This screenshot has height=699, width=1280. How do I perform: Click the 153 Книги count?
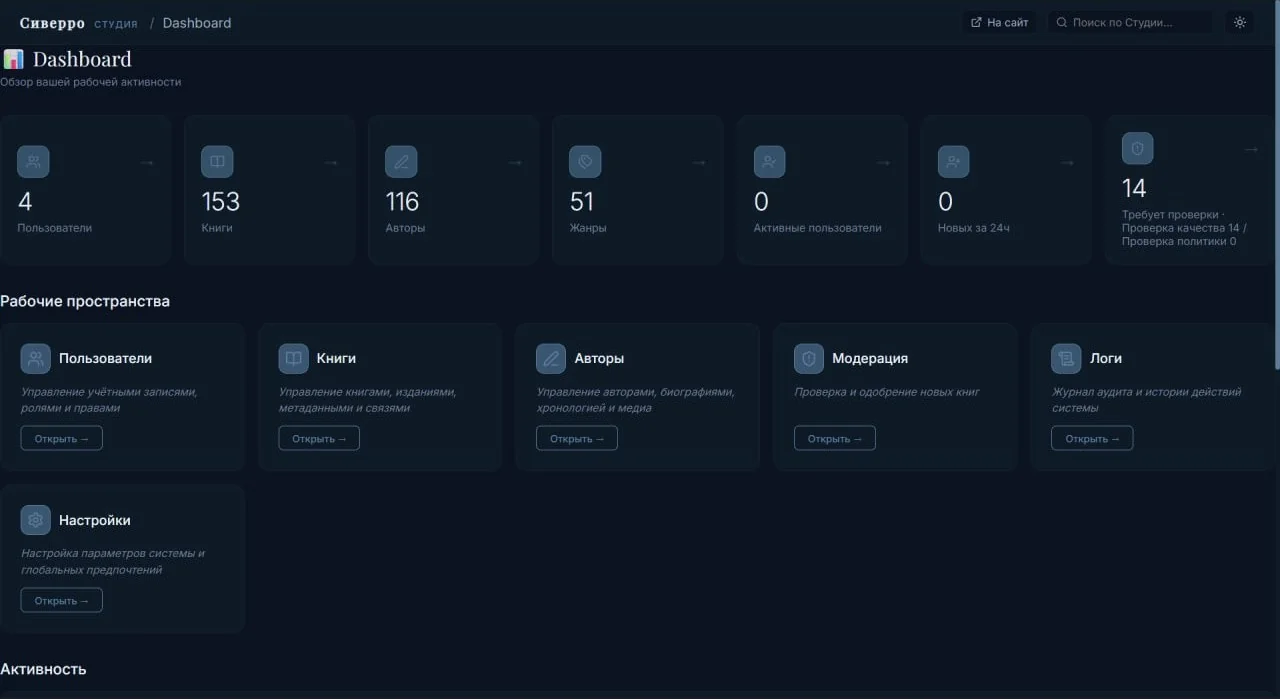coord(221,202)
